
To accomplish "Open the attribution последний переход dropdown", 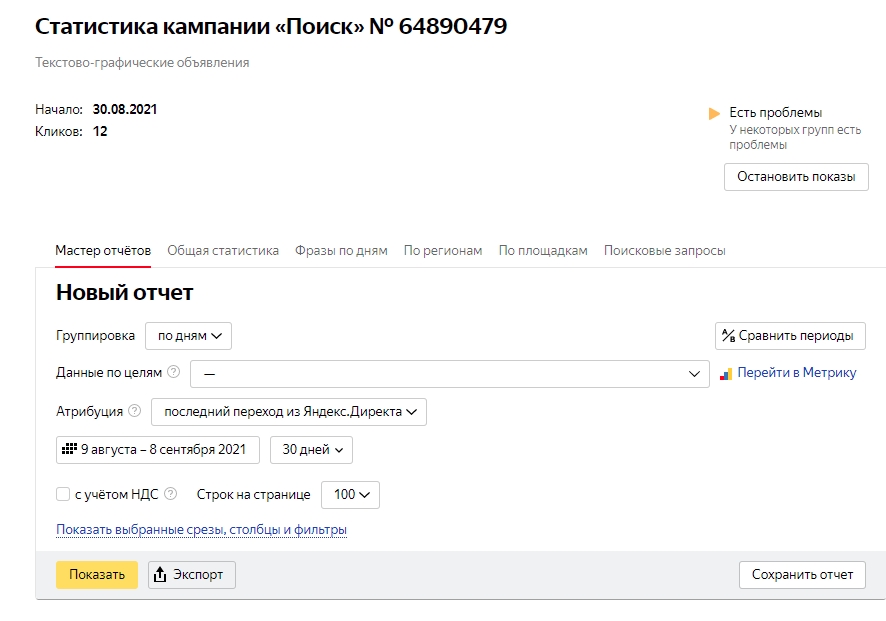I will coord(289,412).
